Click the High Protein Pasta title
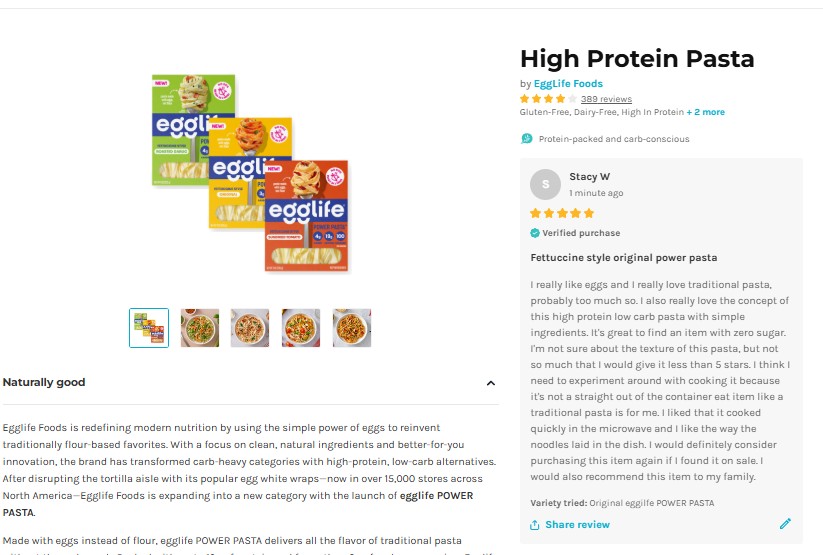This screenshot has height=555, width=823. (636, 59)
